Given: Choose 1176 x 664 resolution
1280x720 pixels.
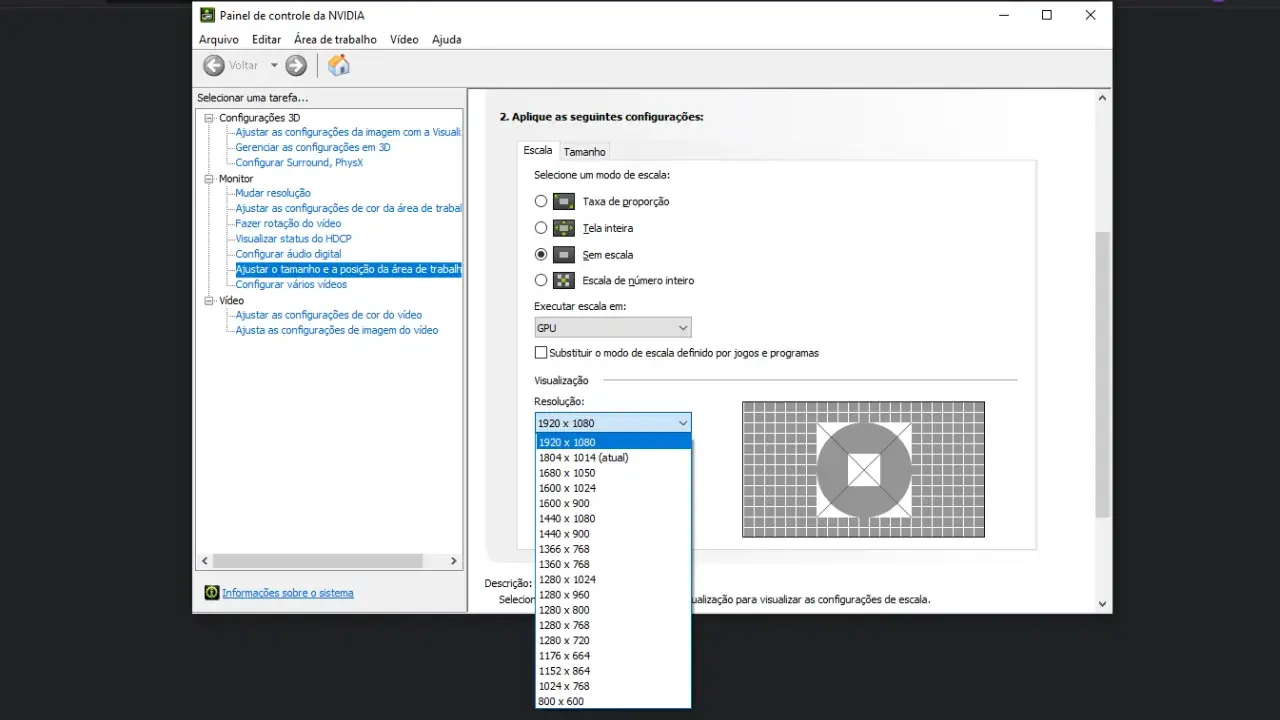Looking at the screenshot, I should click(x=613, y=656).
